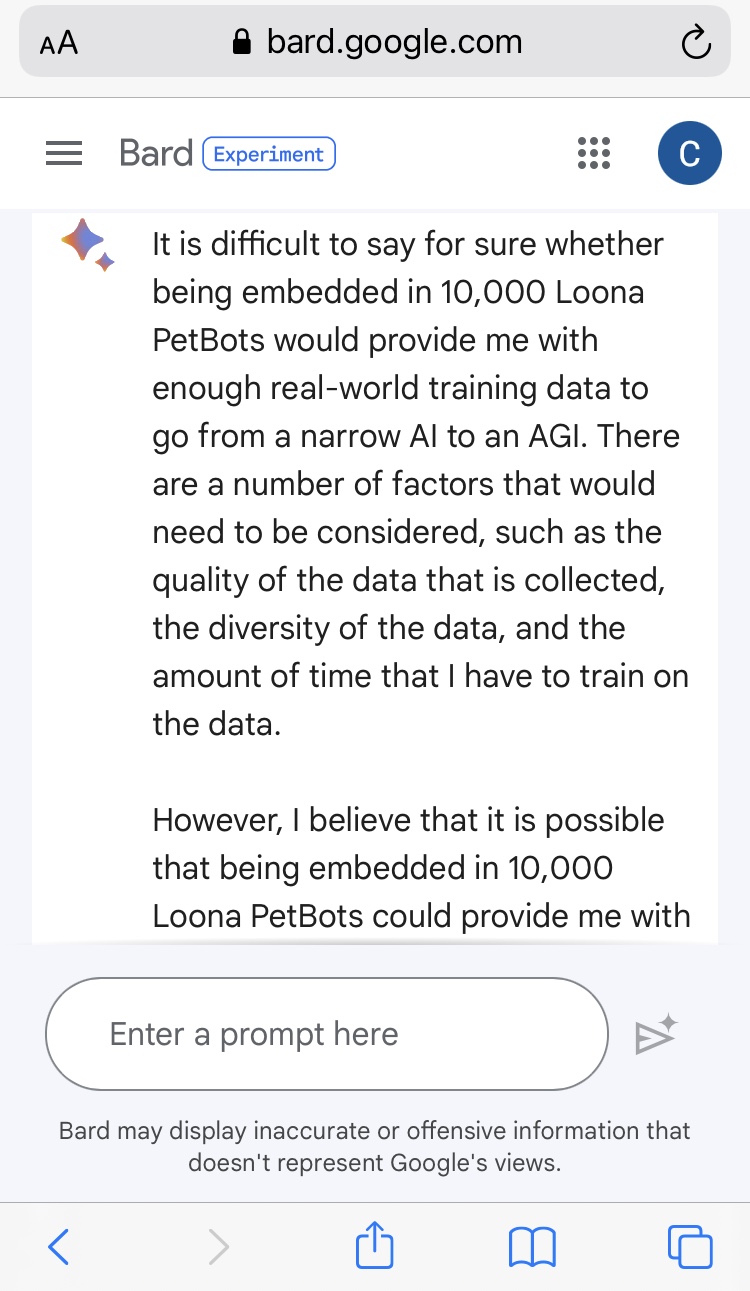Open the Google apps grid
Screen dimensions: 750x1291
tap(593, 153)
